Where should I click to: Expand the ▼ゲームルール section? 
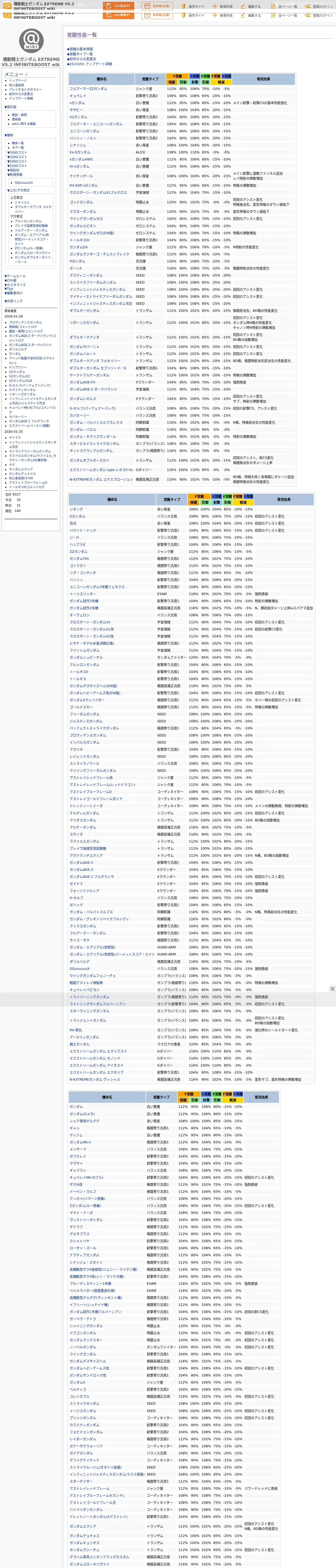[x=15, y=276]
